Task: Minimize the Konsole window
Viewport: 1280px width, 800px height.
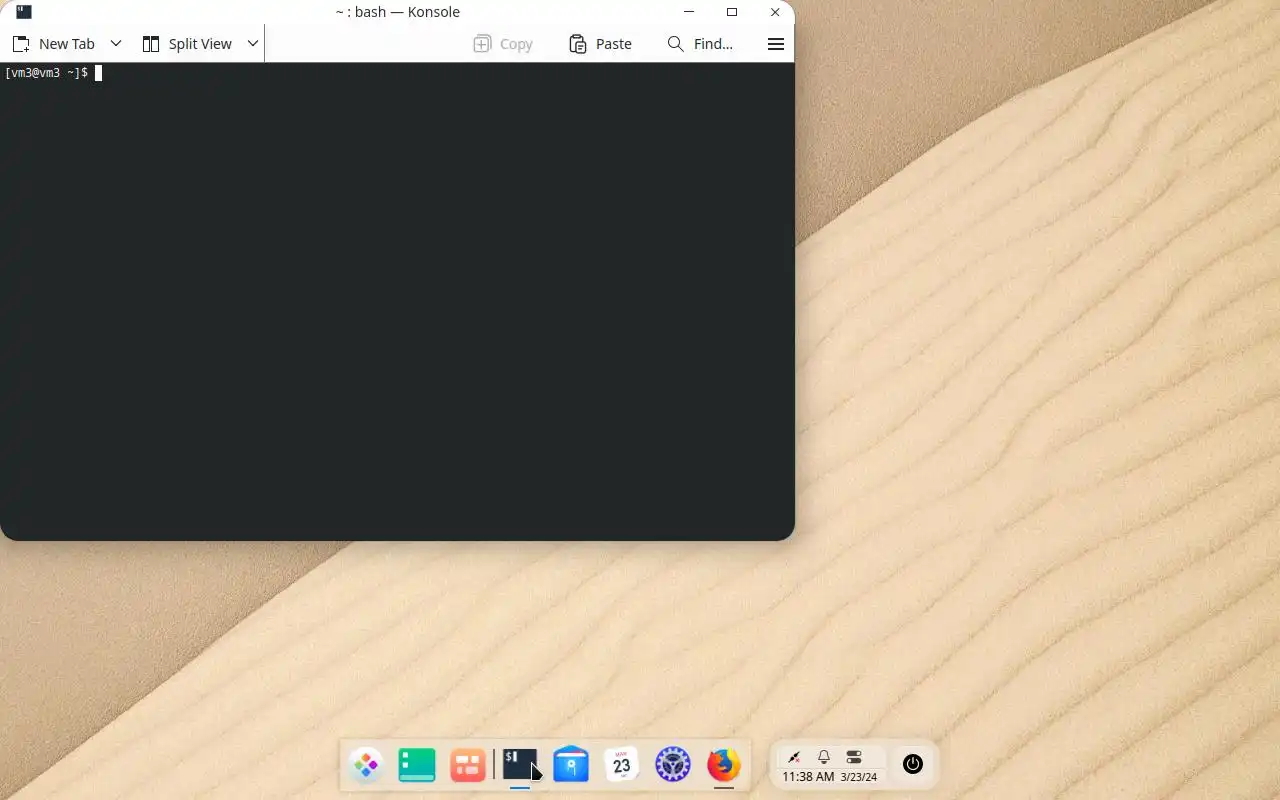Action: pos(689,12)
